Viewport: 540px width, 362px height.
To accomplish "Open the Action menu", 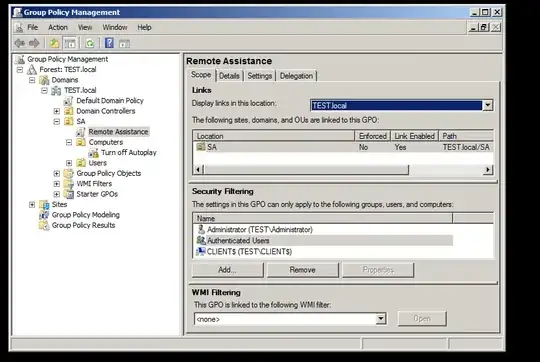I will pos(58,28).
